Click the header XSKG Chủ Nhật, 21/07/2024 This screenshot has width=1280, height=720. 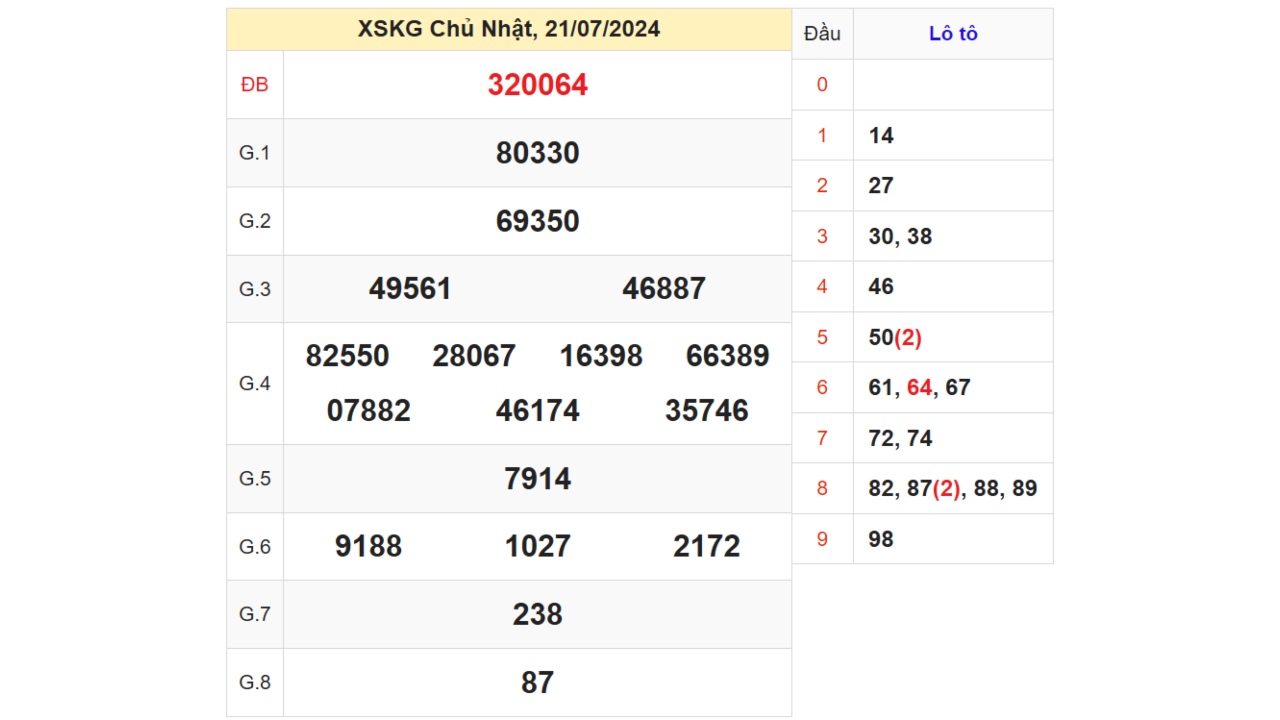tap(509, 29)
